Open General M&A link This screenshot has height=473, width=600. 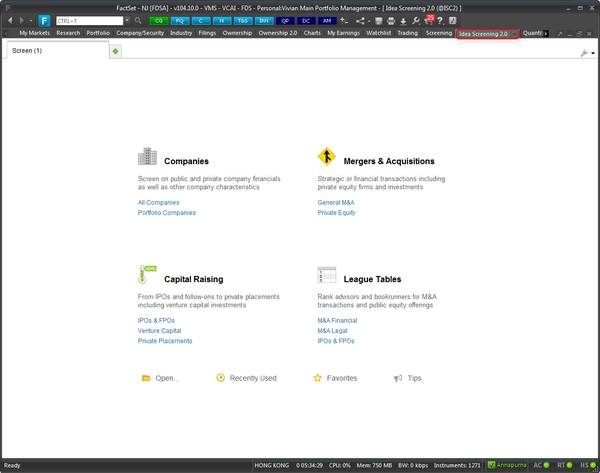336,202
